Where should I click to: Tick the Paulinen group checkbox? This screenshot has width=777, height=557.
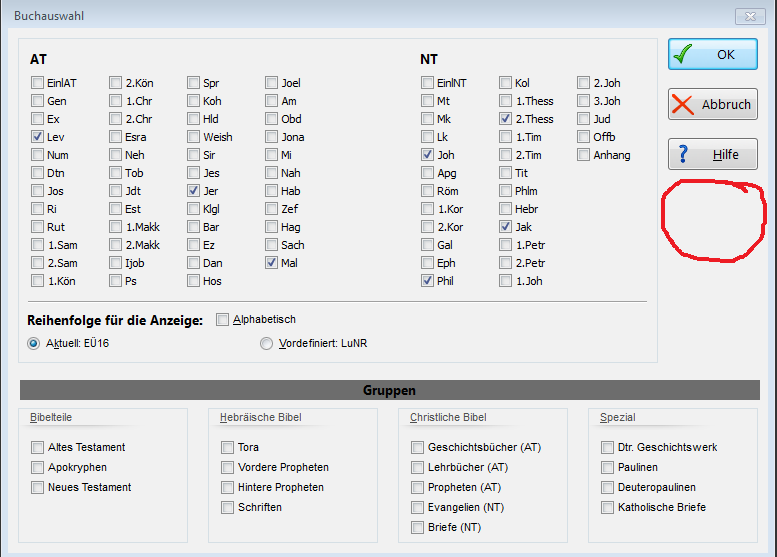(x=607, y=467)
